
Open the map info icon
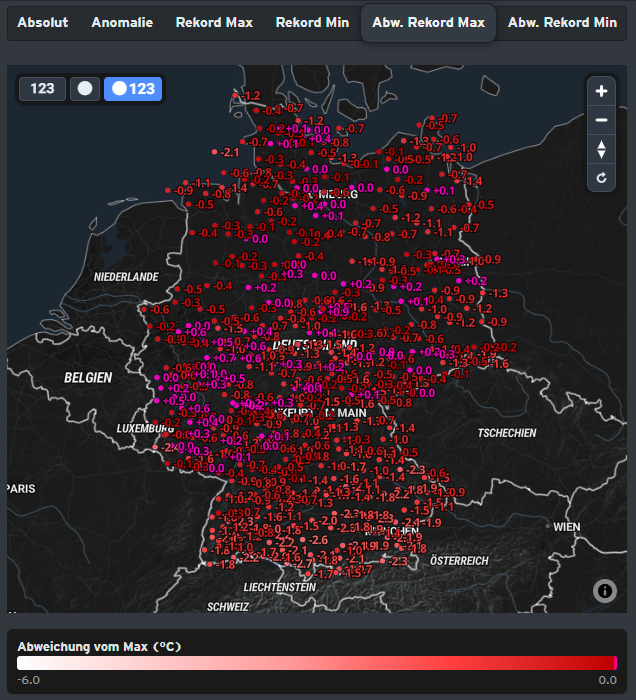(x=605, y=591)
